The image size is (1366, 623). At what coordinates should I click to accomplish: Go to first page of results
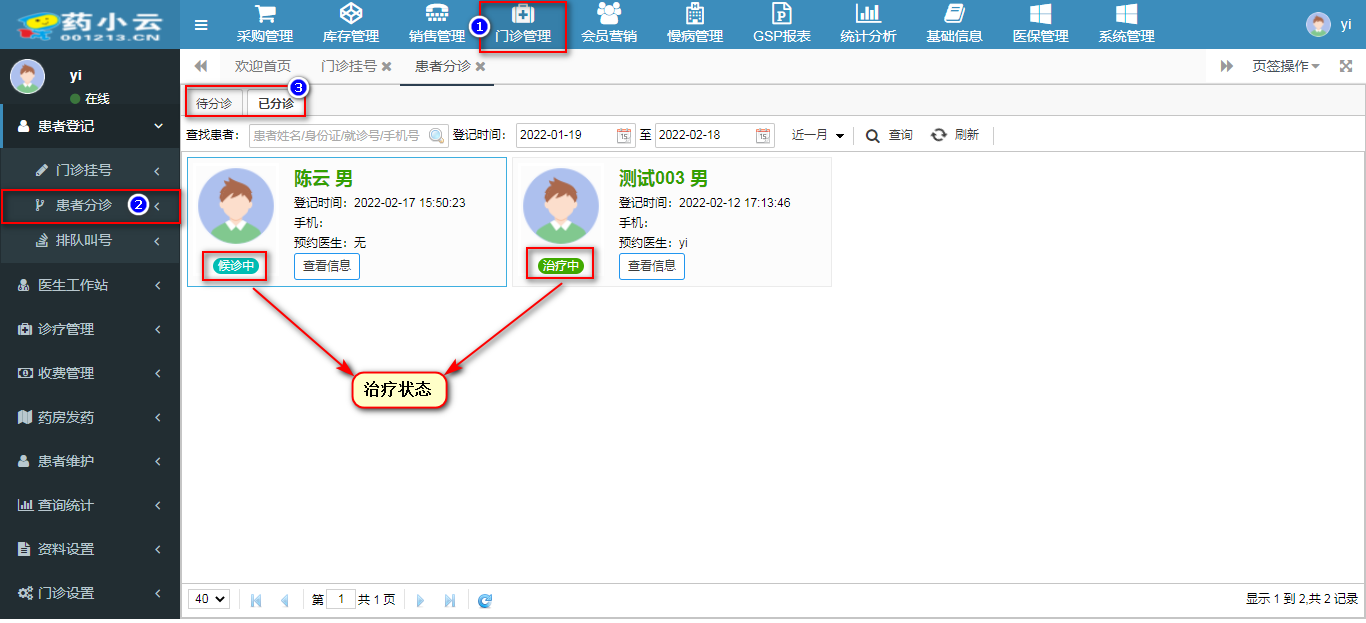[256, 600]
